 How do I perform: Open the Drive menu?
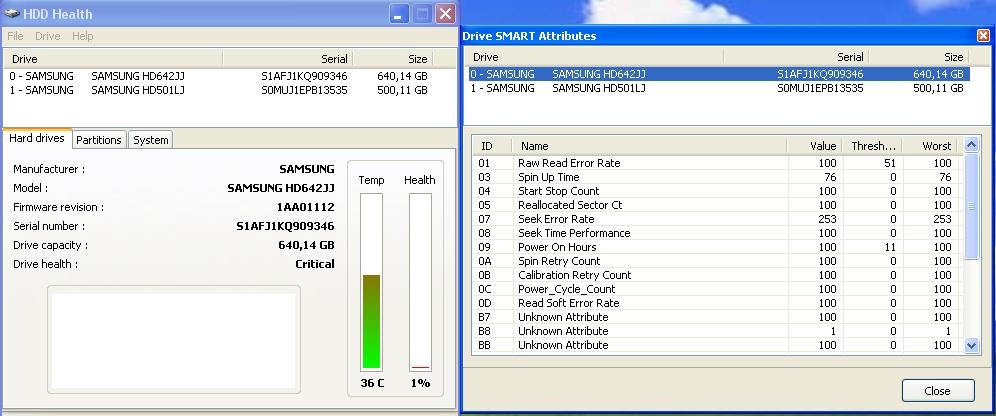point(48,36)
